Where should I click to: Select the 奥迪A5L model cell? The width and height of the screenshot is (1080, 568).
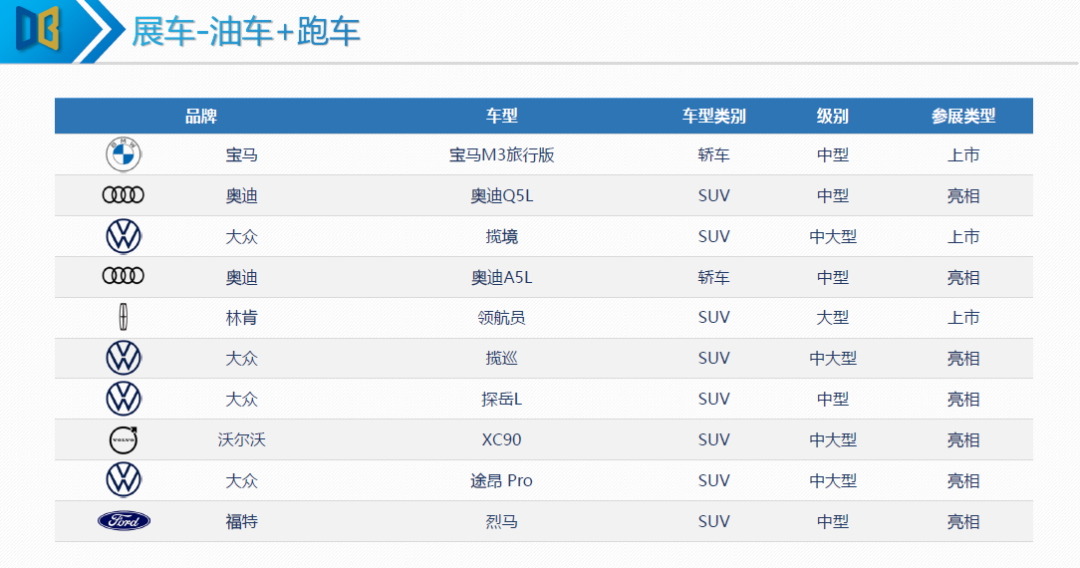tap(501, 277)
